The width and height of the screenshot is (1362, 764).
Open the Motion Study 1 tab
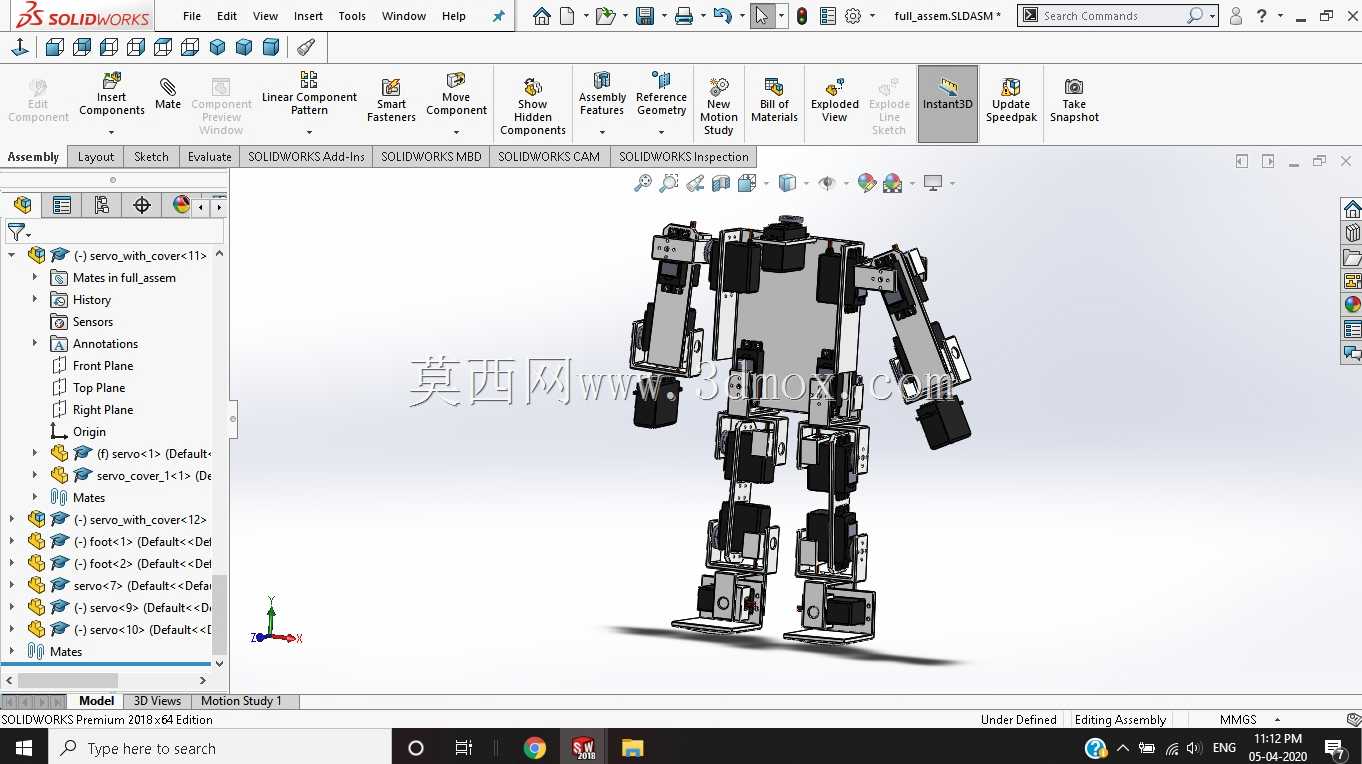(x=241, y=701)
